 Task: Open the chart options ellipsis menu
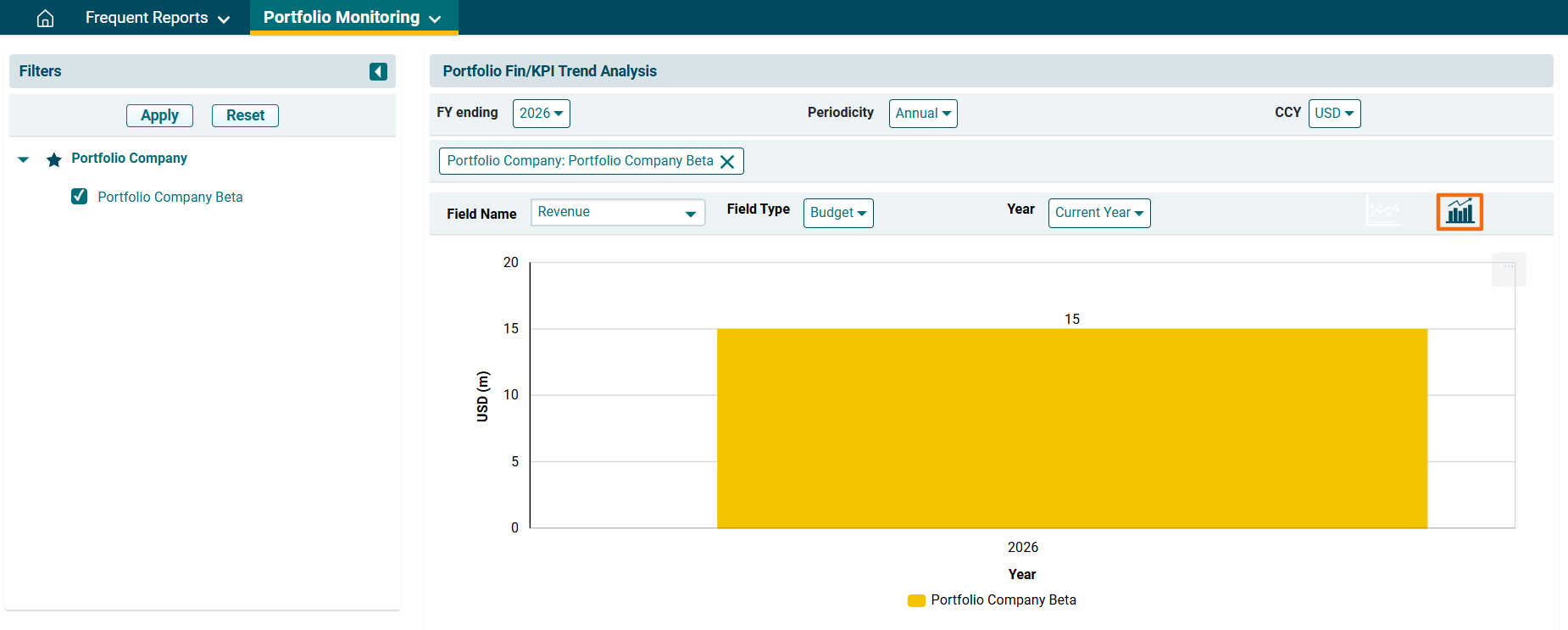coord(1509,269)
